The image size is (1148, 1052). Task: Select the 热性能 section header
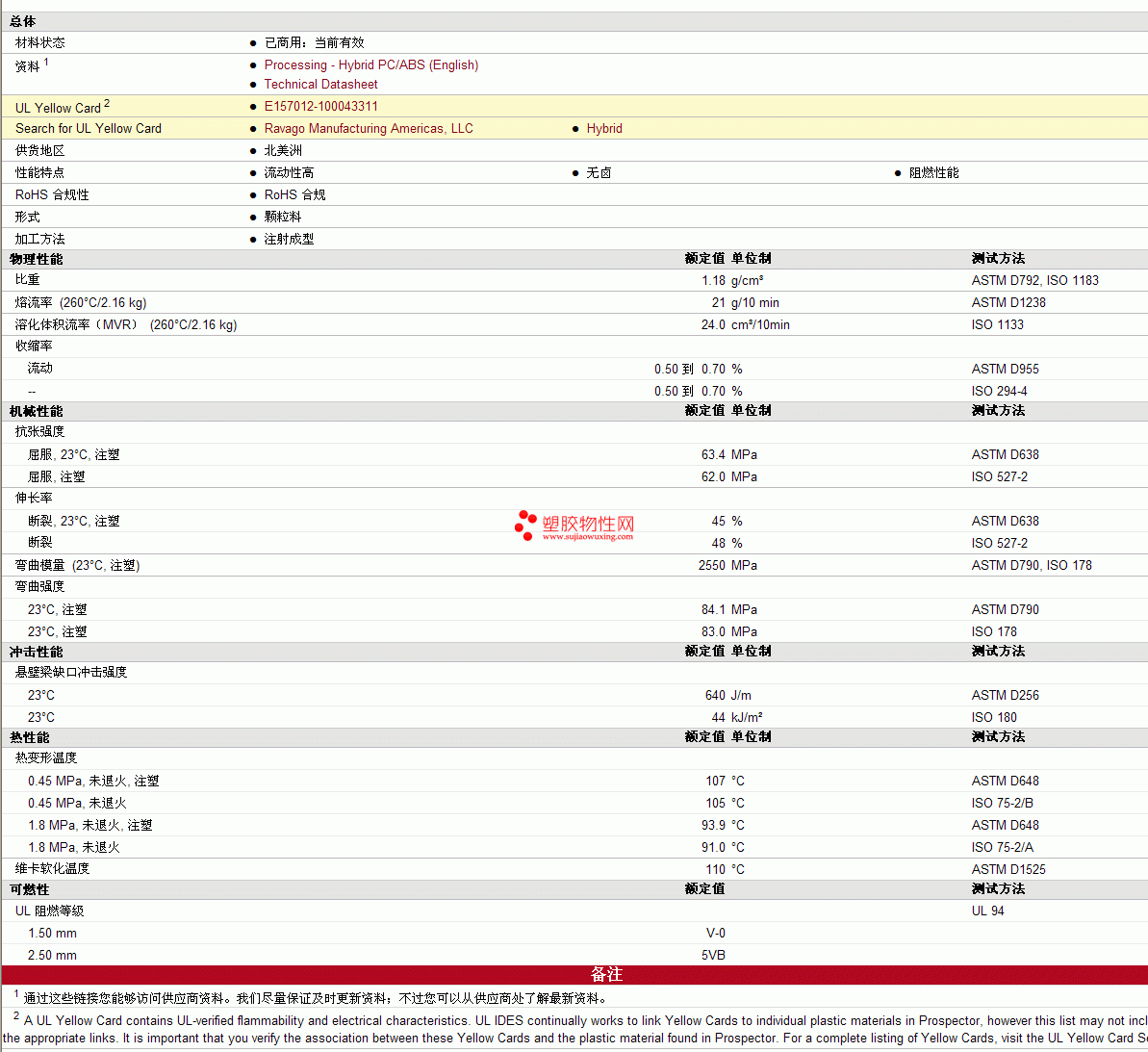click(29, 737)
